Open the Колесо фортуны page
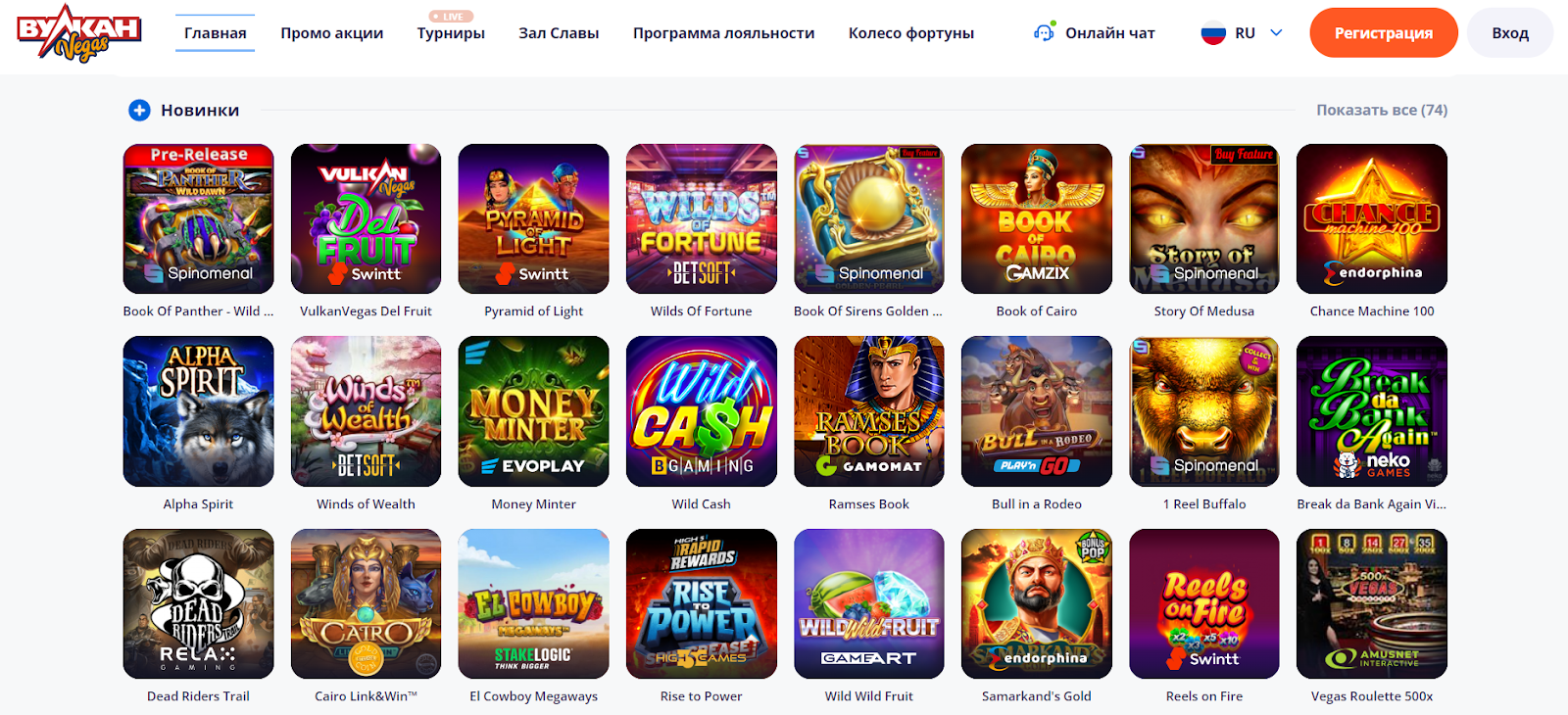Viewport: 1568px width, 715px height. [911, 33]
